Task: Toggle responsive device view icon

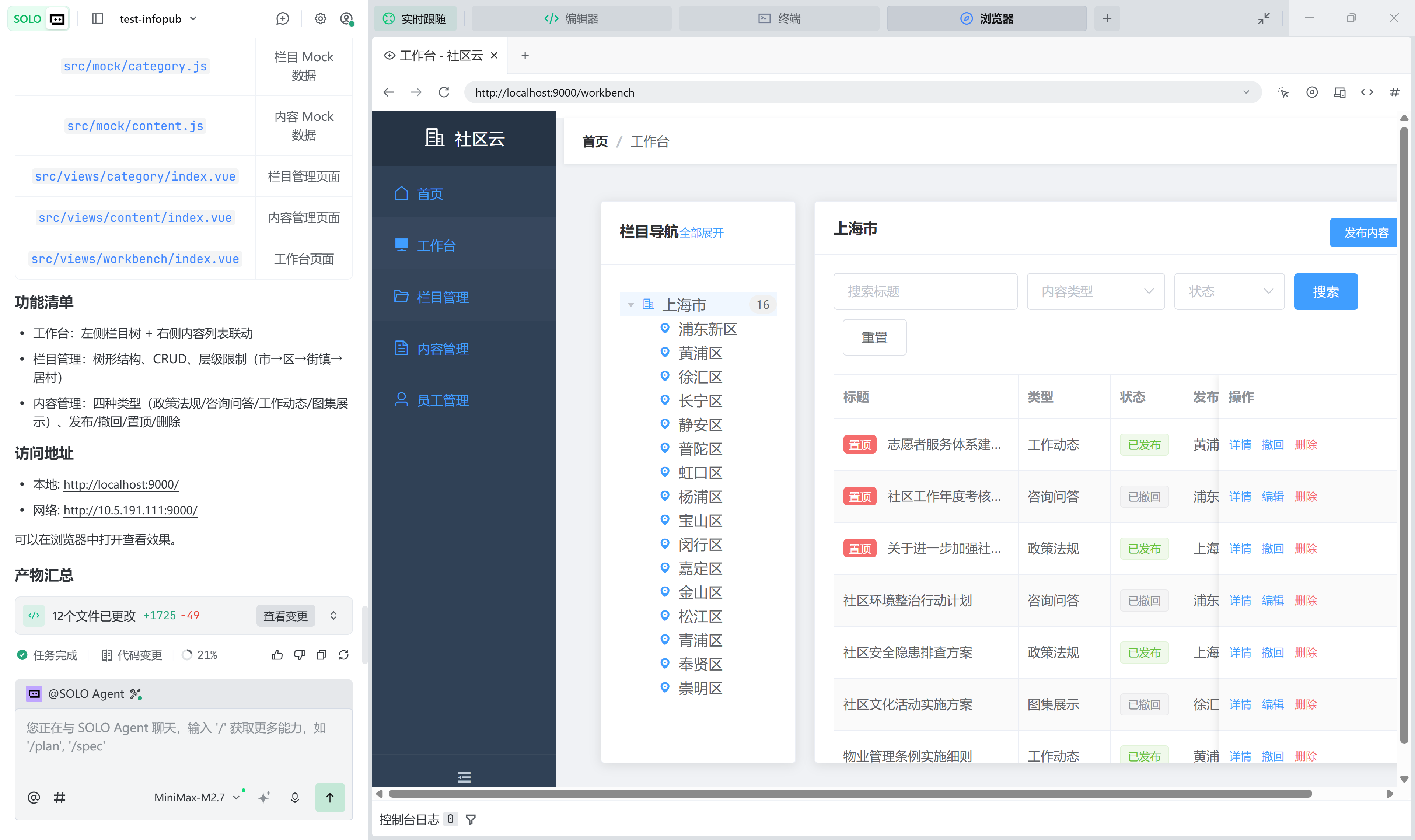Action: pyautogui.click(x=1339, y=92)
